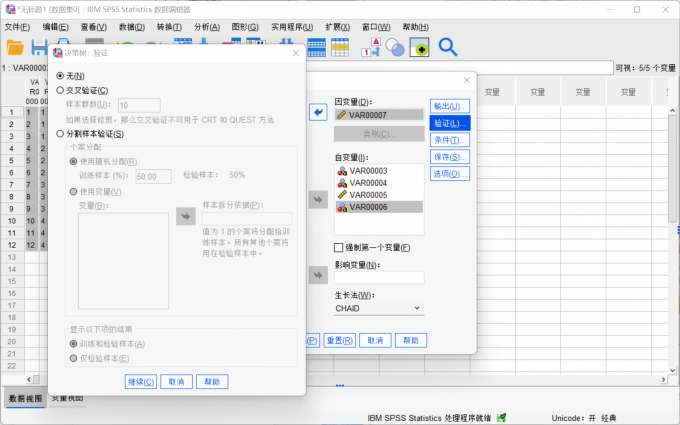680x425 pixels.
Task: Click the blue grid split file icon
Action: (317, 47)
